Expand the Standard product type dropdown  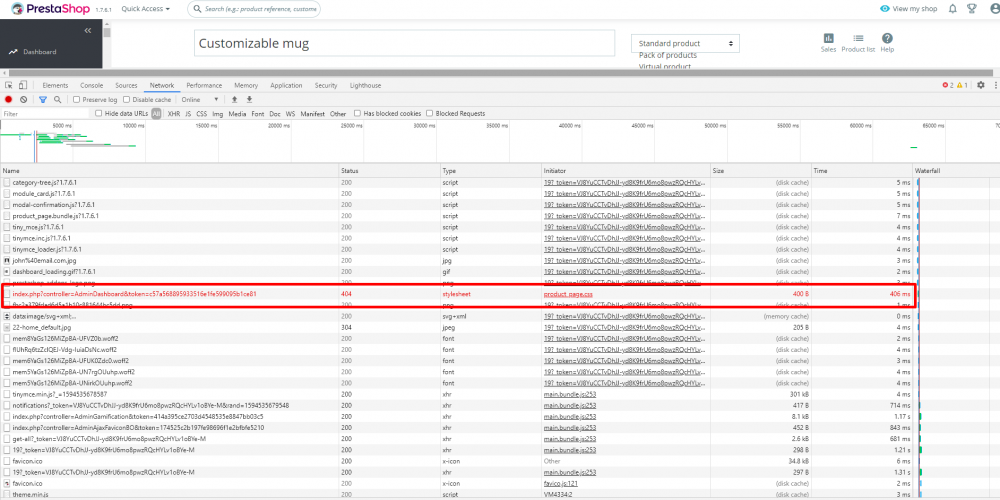pos(685,44)
